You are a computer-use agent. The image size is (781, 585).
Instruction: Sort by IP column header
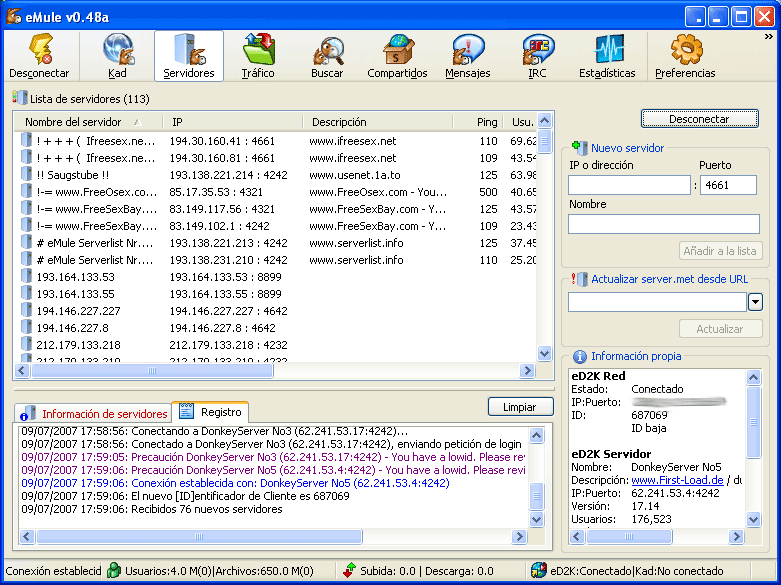(233, 122)
